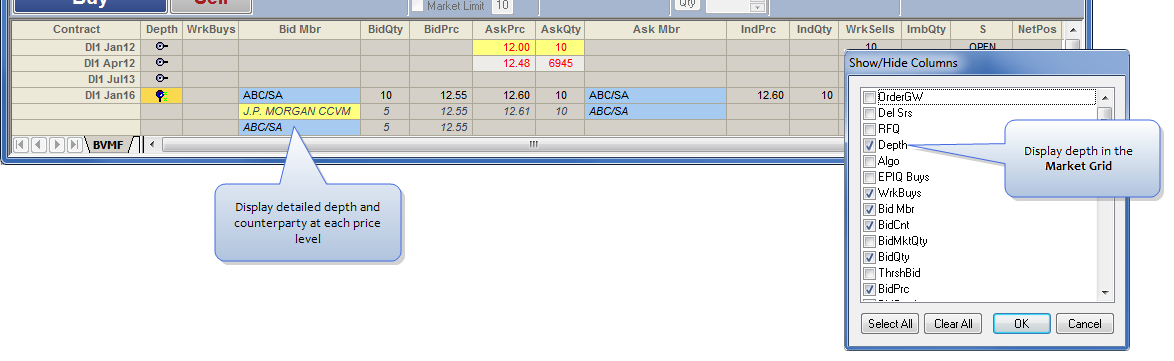The height and width of the screenshot is (361, 1174).
Task: Click the NetPos column header
Action: tap(1037, 30)
